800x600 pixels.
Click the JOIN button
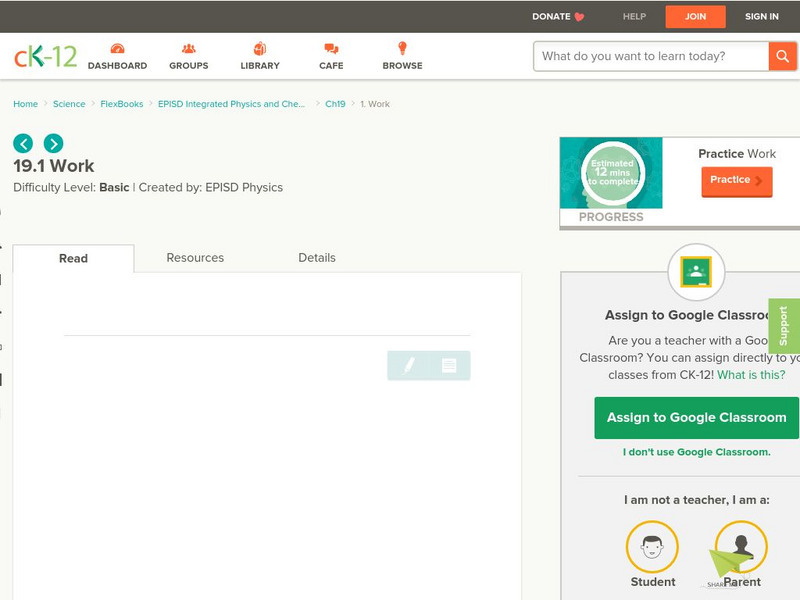(695, 16)
